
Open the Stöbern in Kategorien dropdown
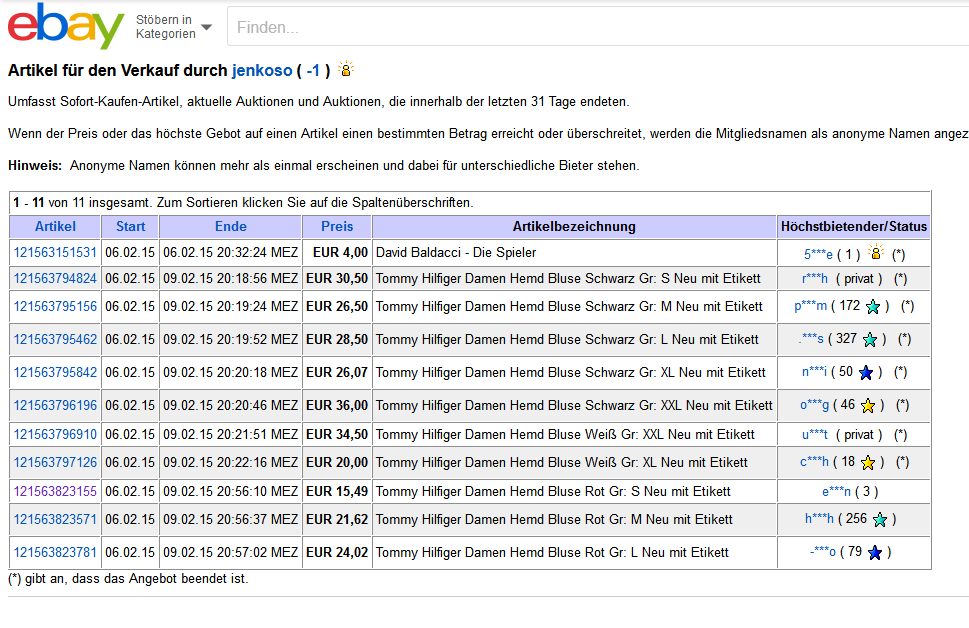[x=174, y=27]
